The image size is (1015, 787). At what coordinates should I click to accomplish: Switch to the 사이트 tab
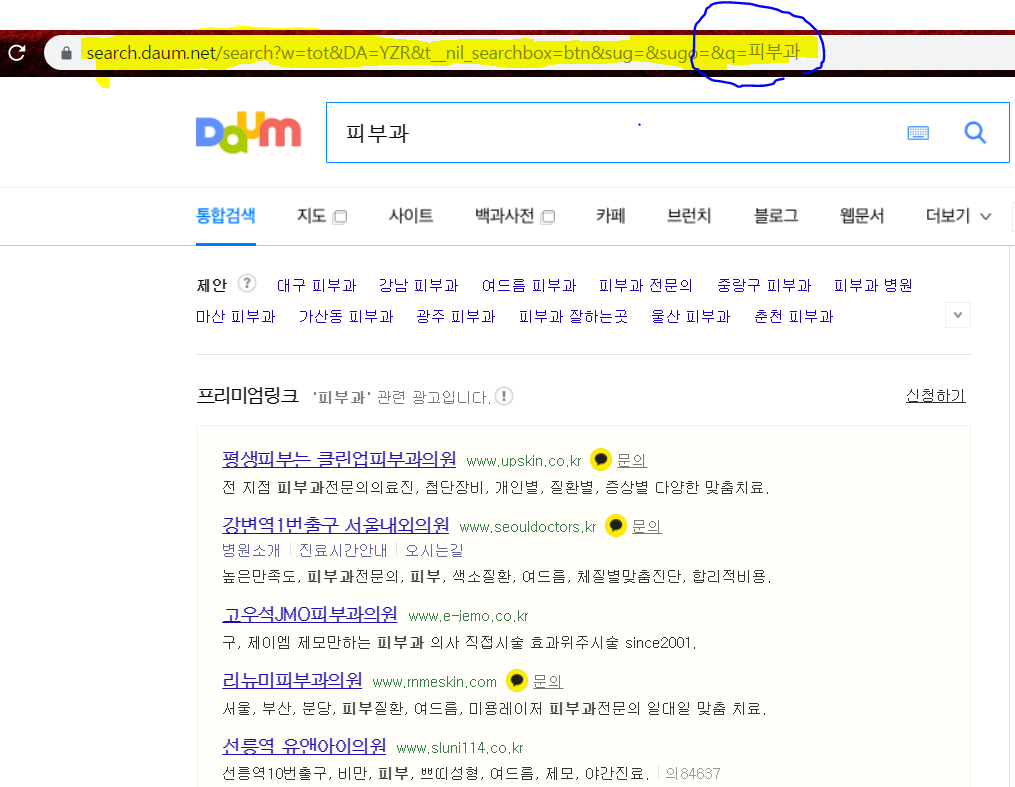tap(411, 216)
